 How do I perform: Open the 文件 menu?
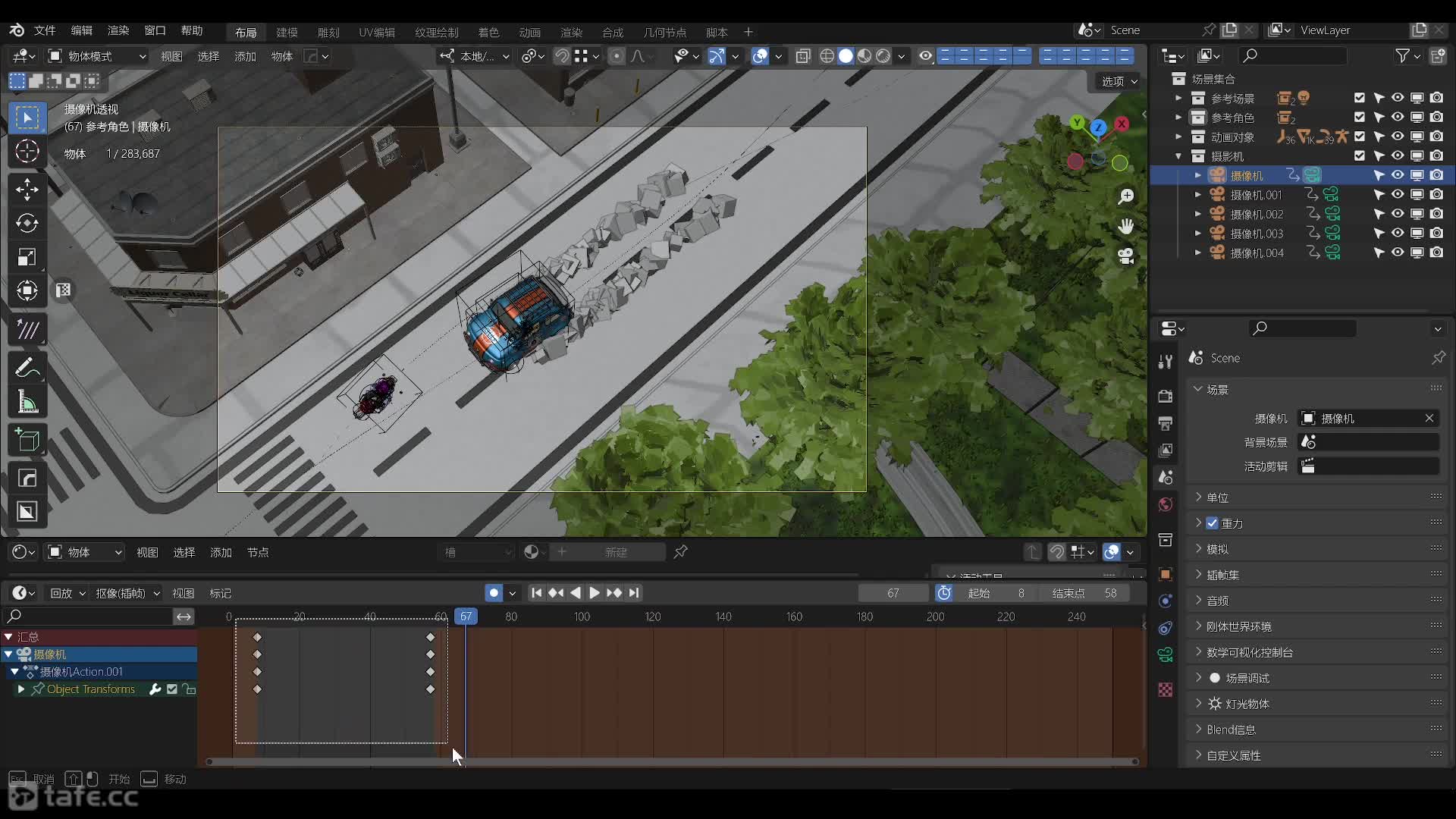pyautogui.click(x=45, y=31)
